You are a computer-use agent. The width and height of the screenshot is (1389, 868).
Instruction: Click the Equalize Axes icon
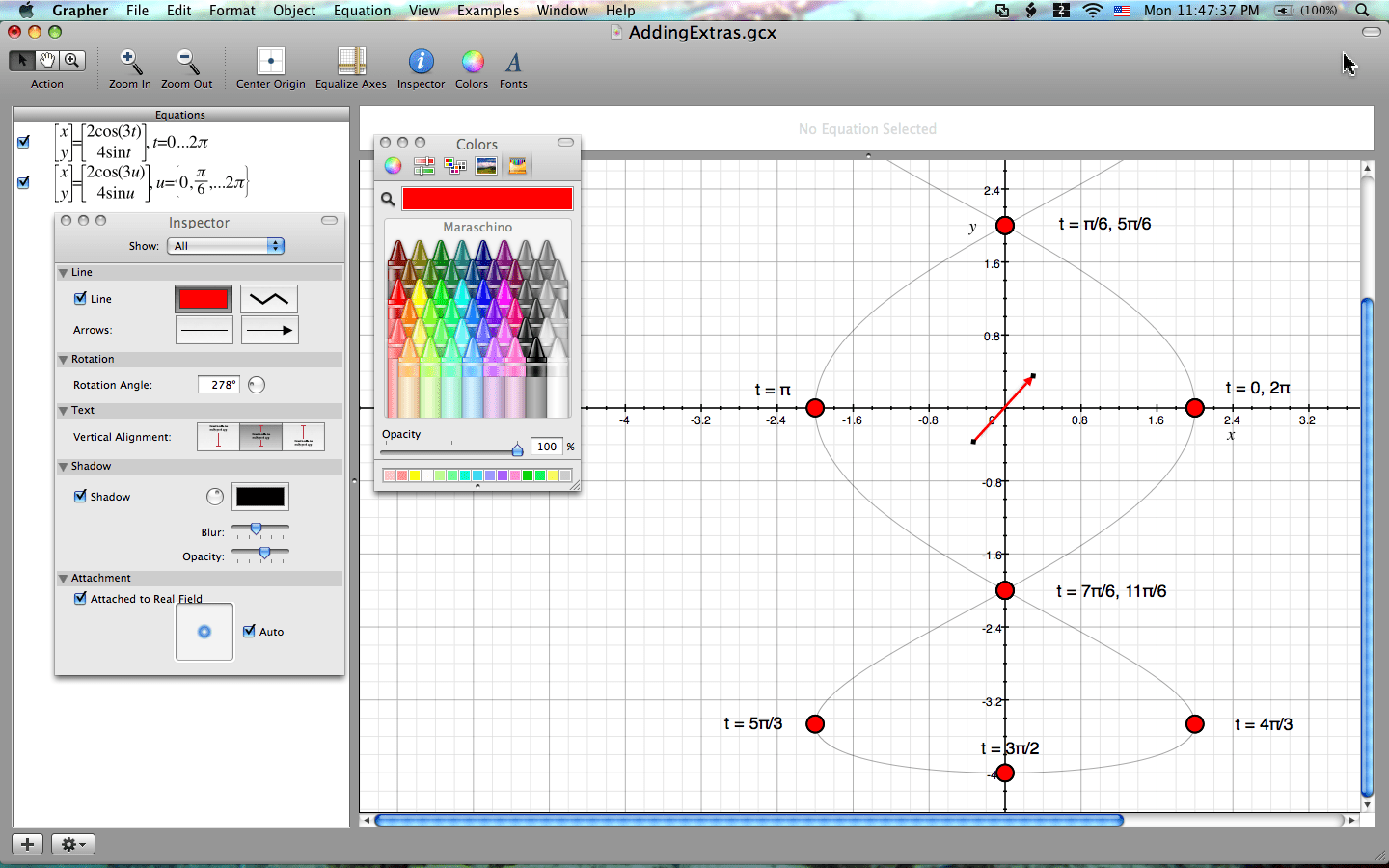coord(351,62)
